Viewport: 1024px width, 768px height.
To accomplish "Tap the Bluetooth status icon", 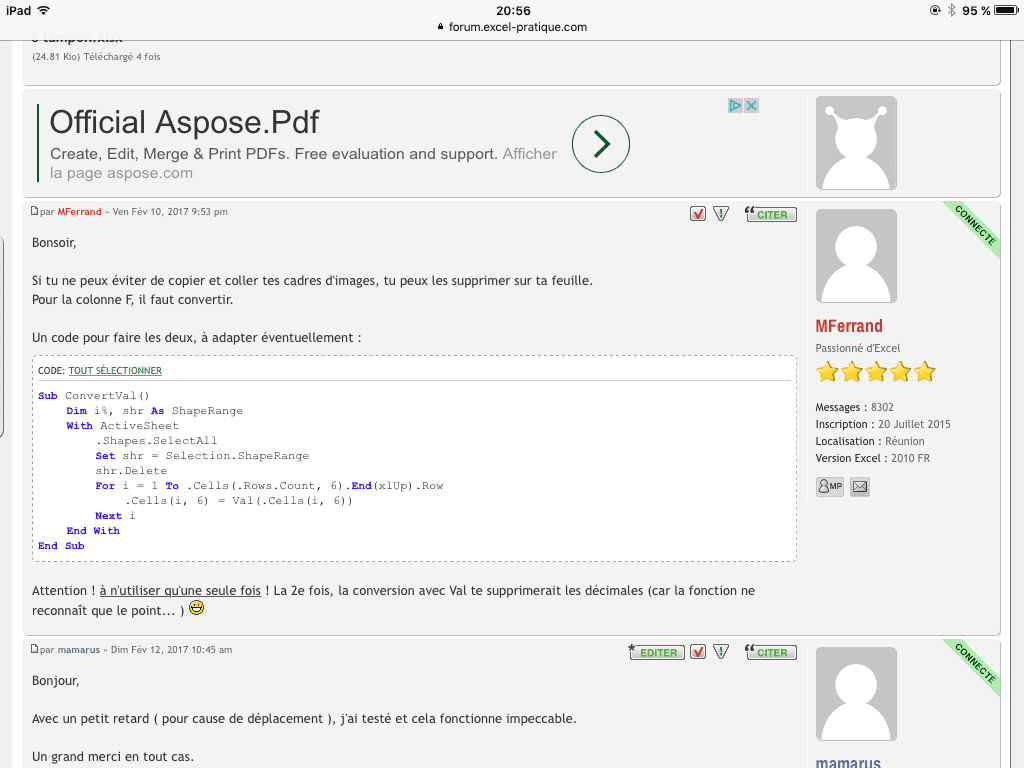I will 952,10.
